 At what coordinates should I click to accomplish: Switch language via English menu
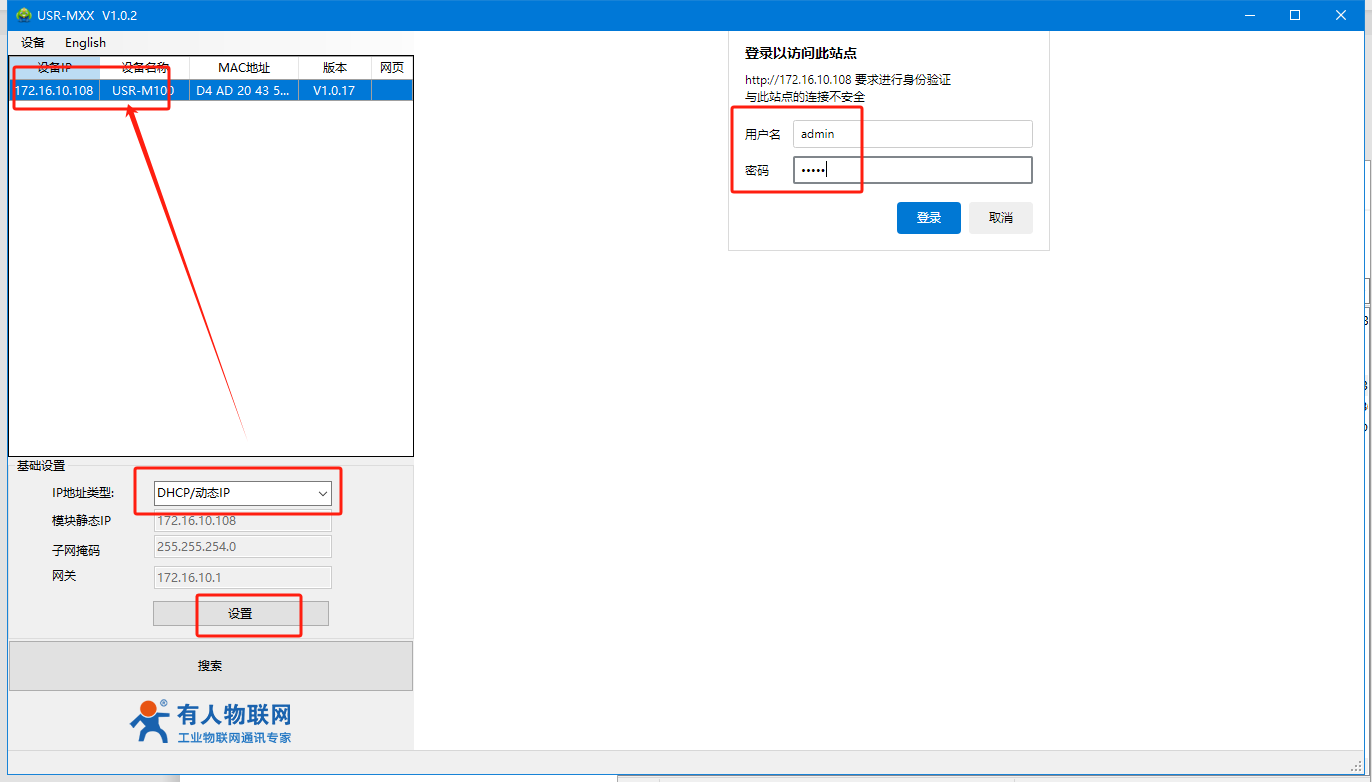pyautogui.click(x=85, y=42)
